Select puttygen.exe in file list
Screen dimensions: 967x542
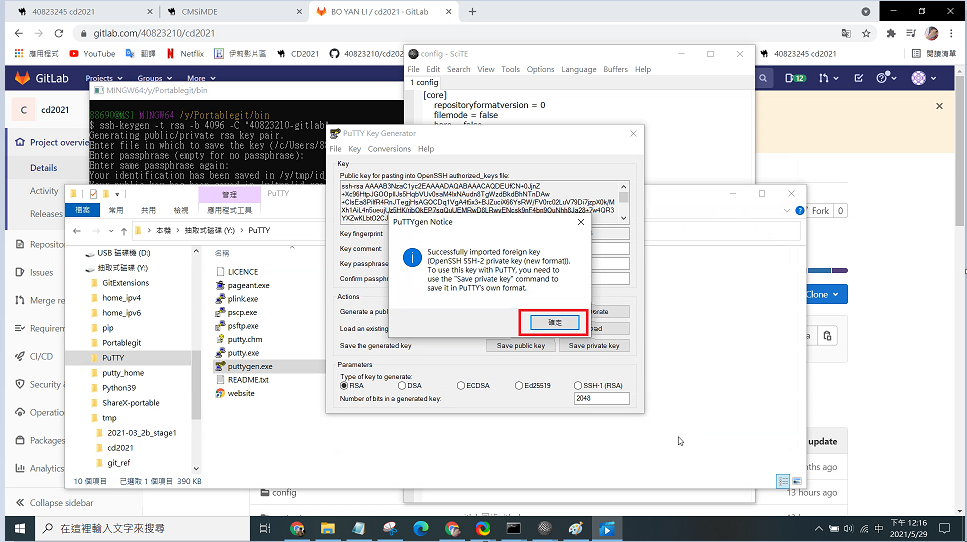click(x=250, y=366)
